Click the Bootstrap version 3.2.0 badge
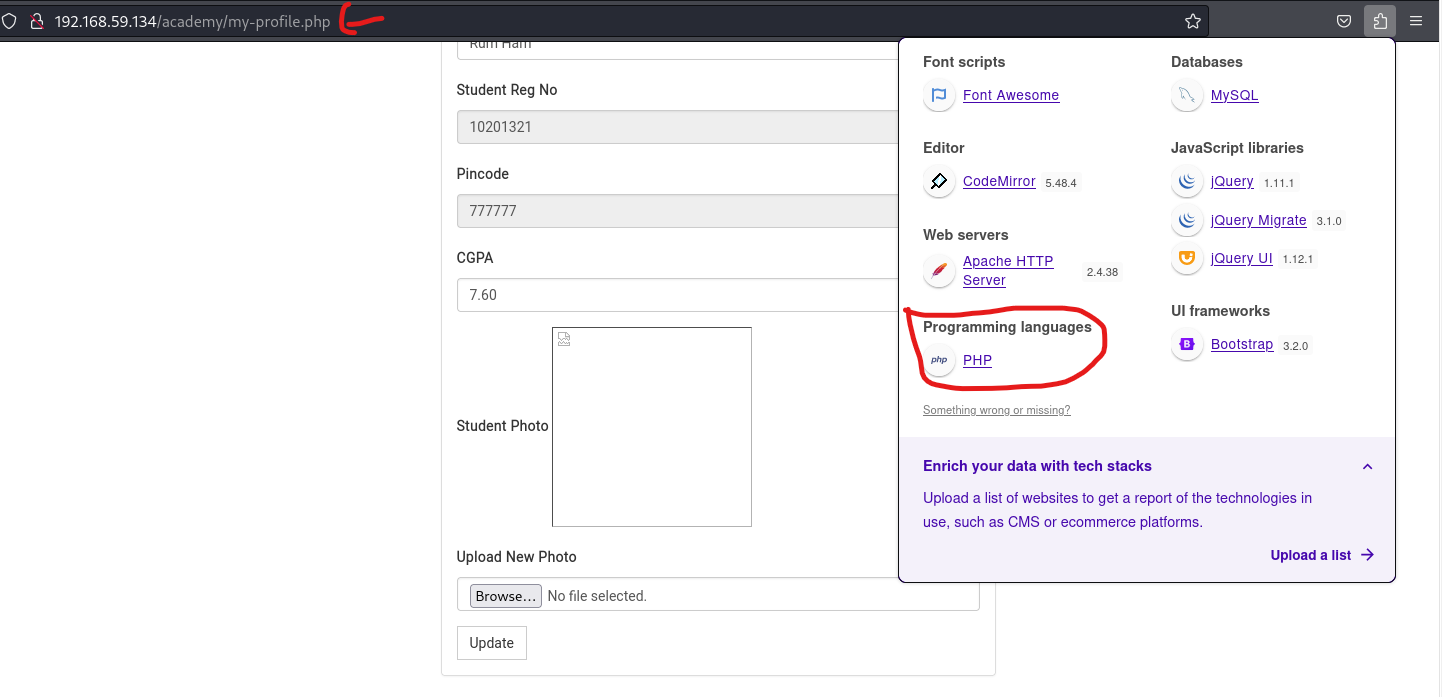Image resolution: width=1442 pixels, height=697 pixels. coord(1295,346)
